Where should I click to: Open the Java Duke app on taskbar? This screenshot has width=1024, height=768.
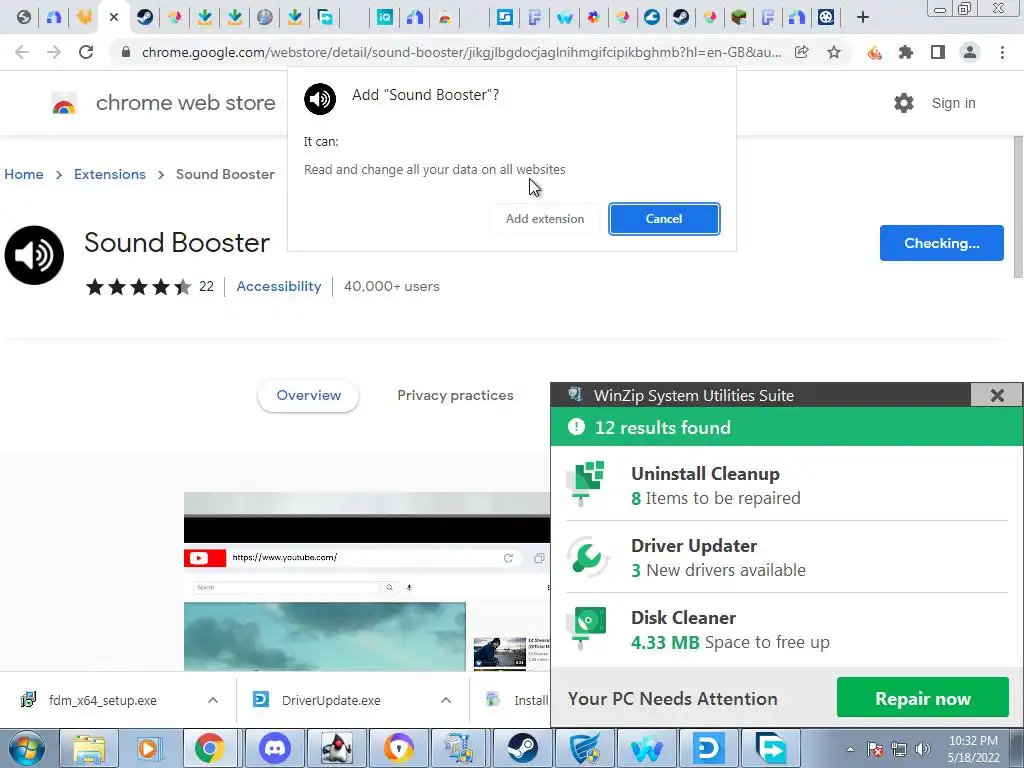[x=336, y=748]
